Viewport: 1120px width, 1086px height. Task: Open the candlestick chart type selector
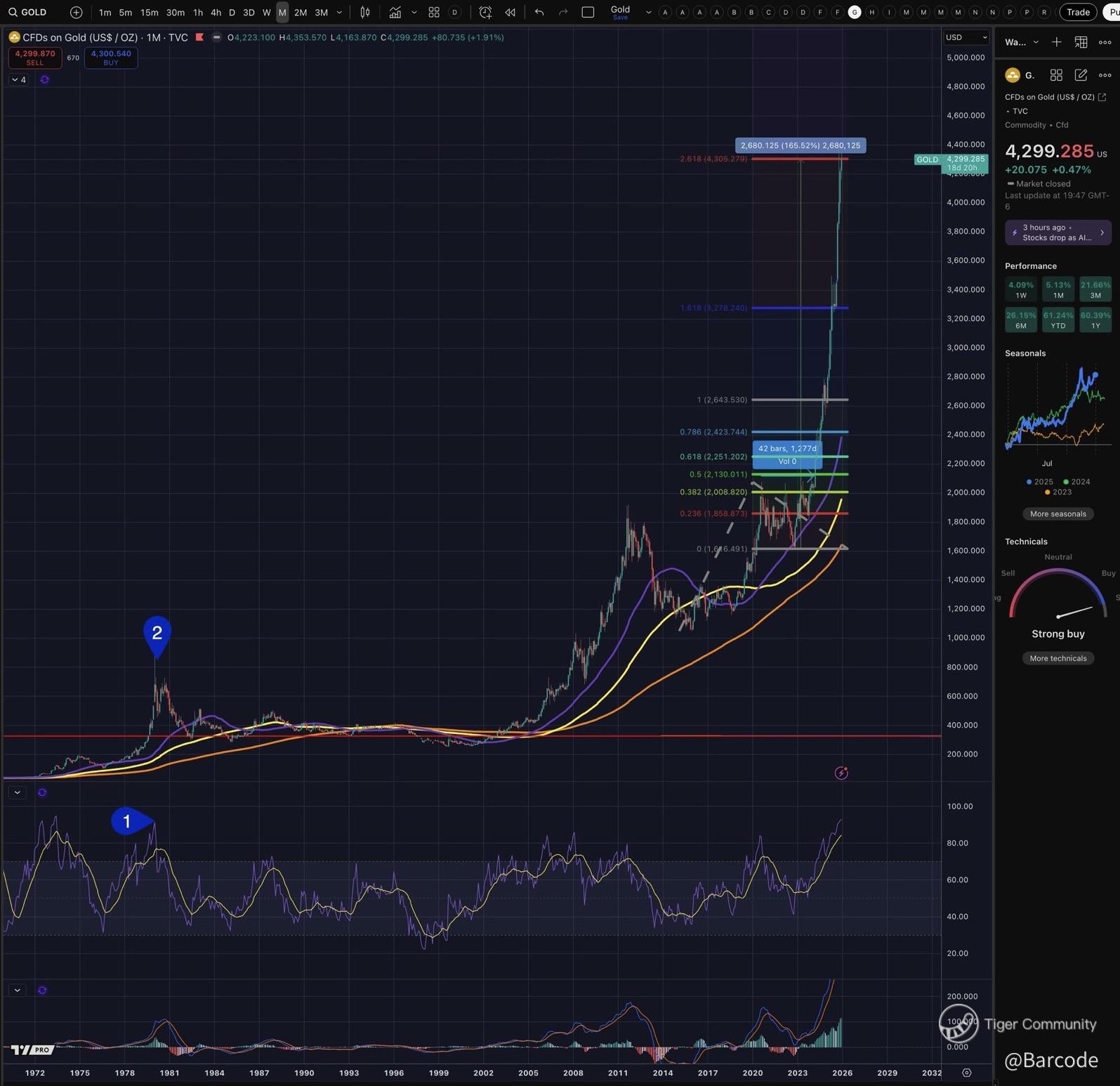(x=365, y=12)
